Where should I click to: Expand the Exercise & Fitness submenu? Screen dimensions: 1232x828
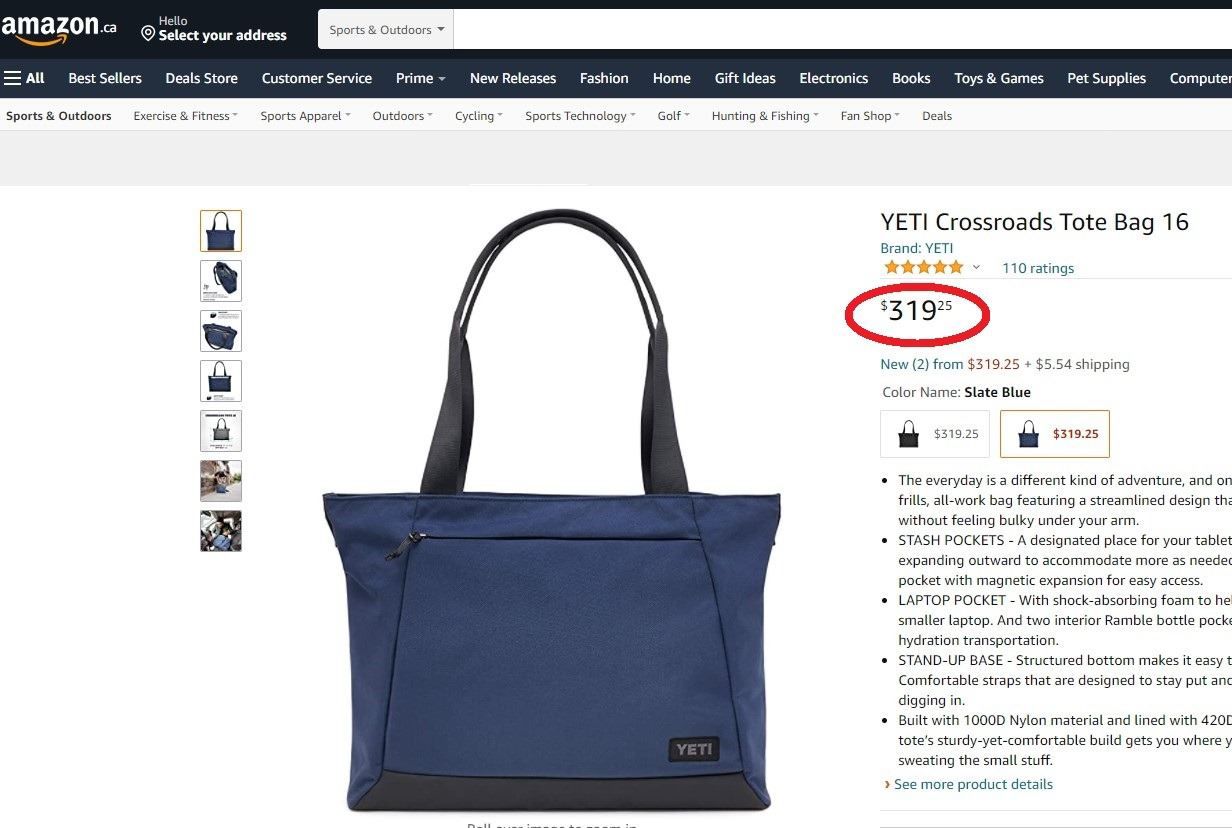(x=186, y=116)
